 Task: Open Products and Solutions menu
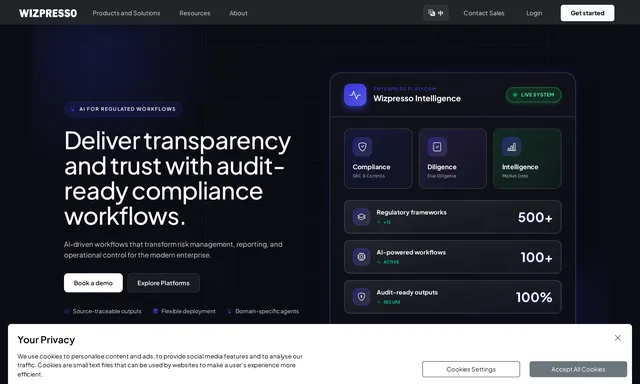click(x=126, y=13)
